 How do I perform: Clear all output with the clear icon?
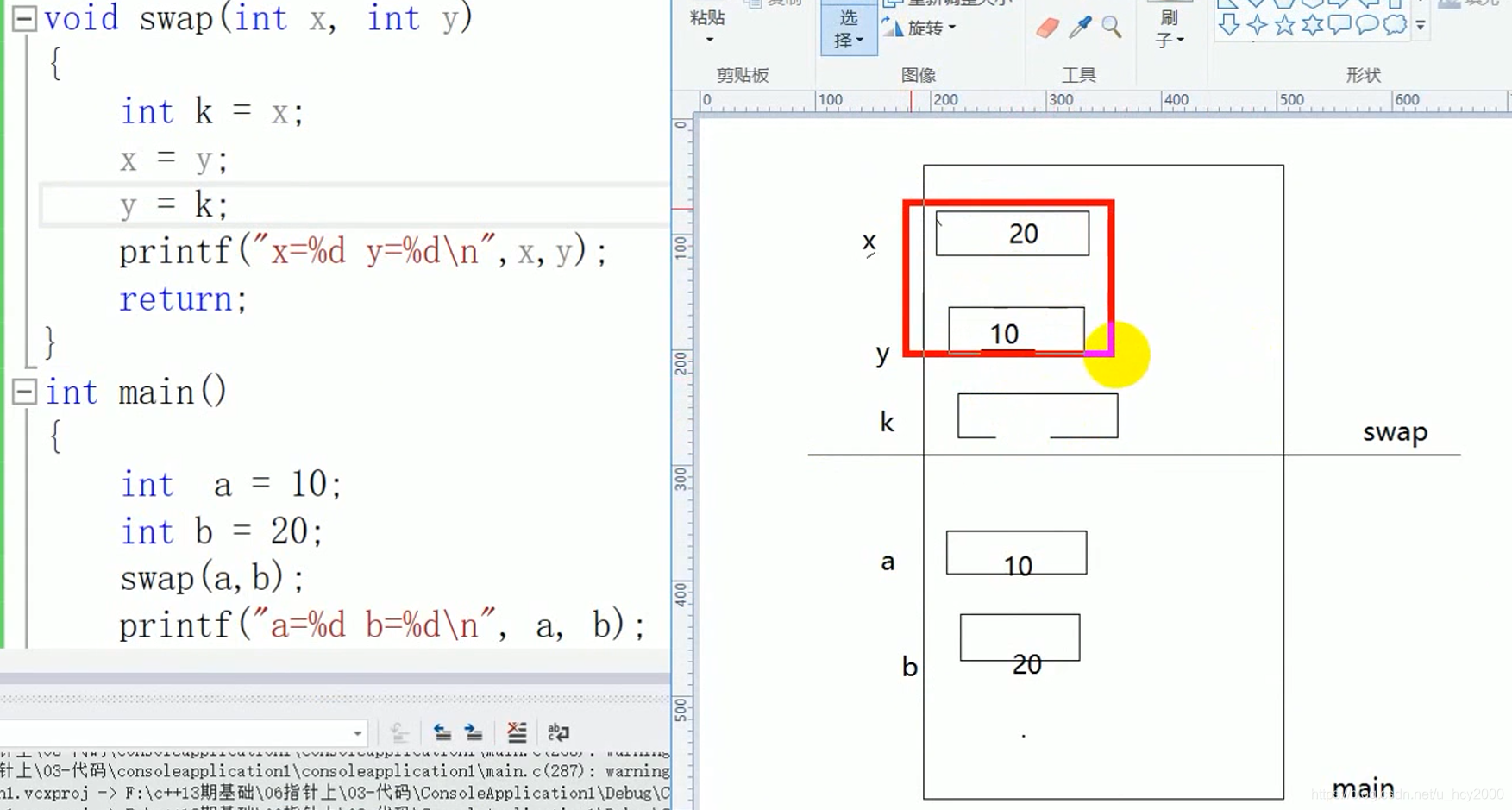tap(517, 732)
